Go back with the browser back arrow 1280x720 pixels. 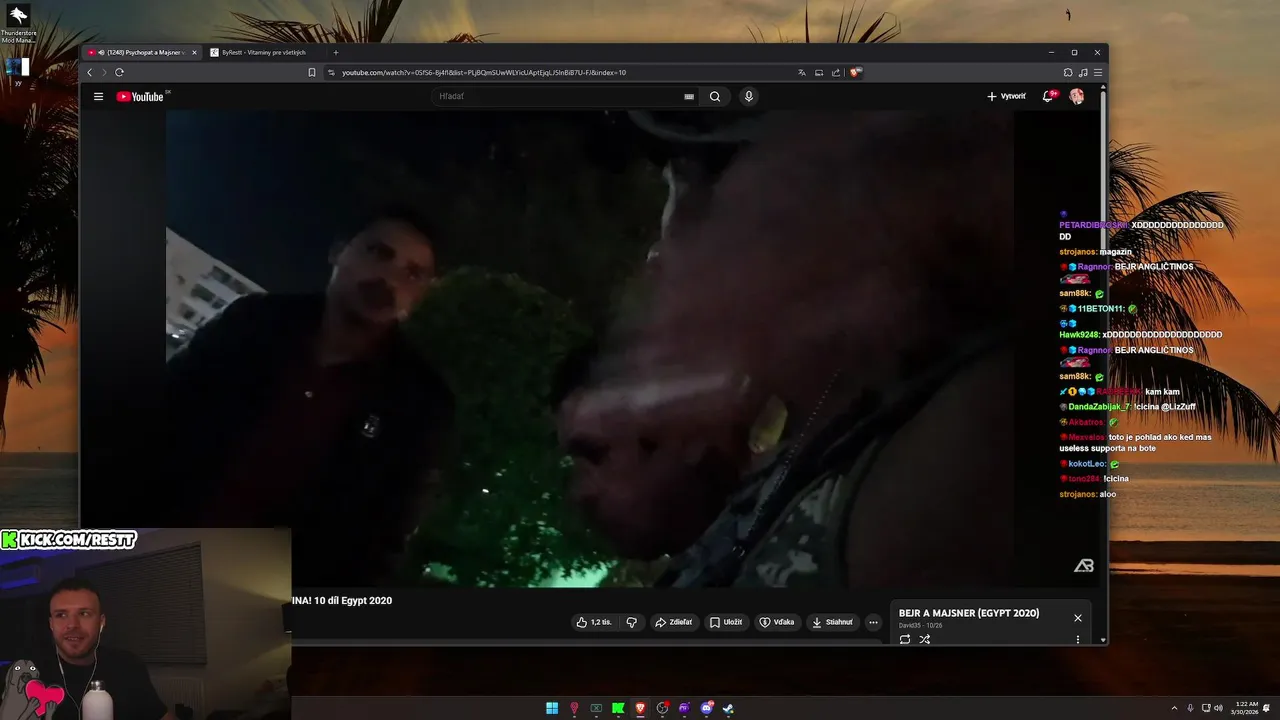tap(89, 72)
